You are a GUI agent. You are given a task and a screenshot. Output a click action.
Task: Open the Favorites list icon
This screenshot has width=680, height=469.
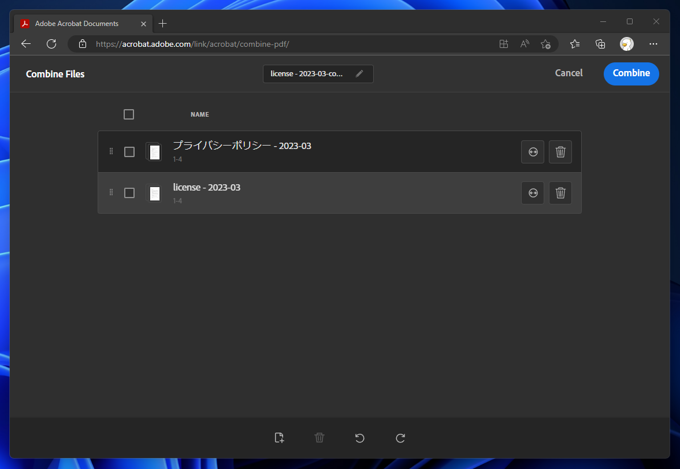(x=575, y=44)
